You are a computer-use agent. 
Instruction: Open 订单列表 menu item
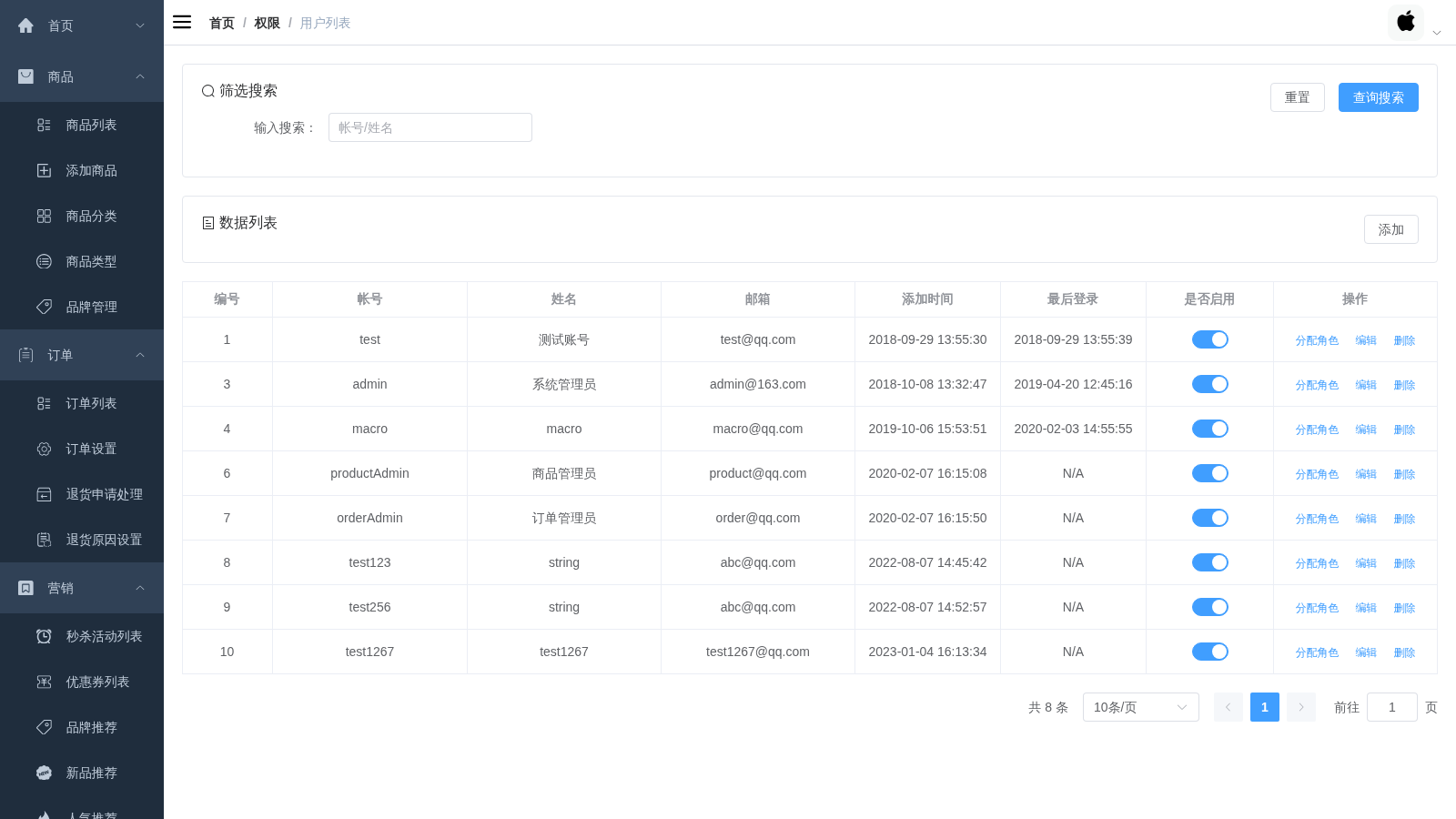tap(82, 403)
